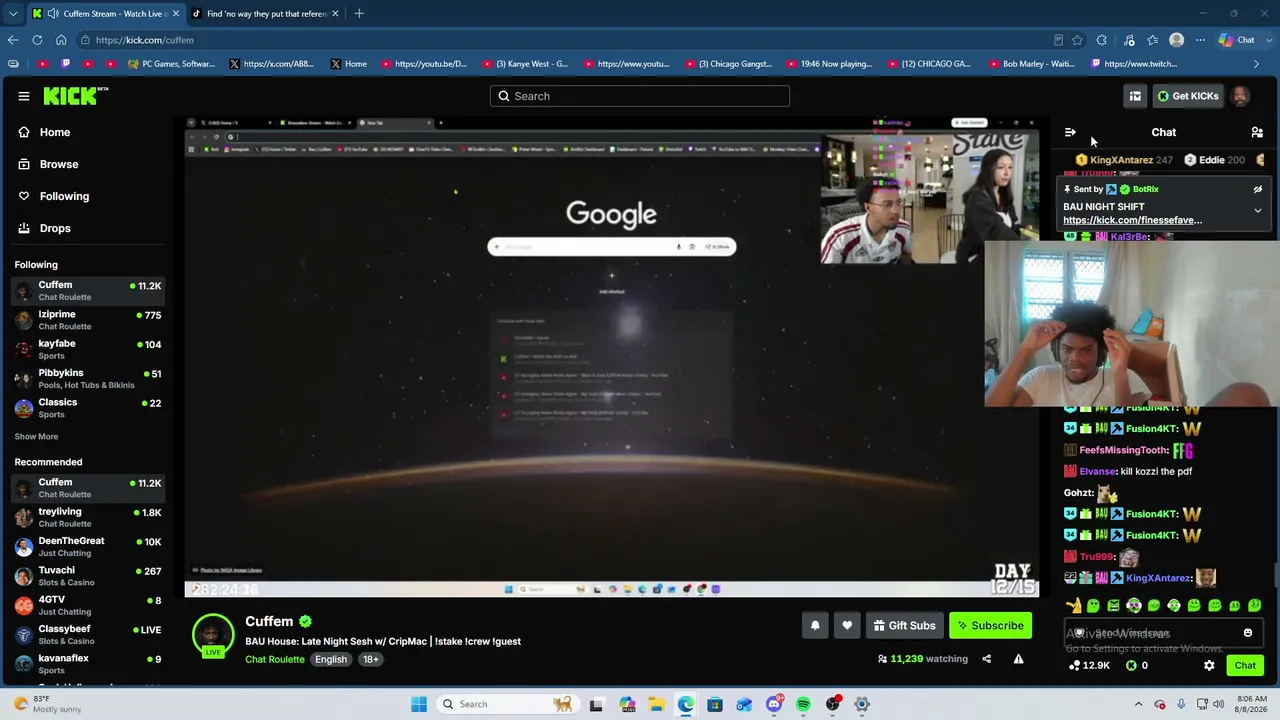Go to browser home page
The image size is (1280, 720).
pos(61,40)
